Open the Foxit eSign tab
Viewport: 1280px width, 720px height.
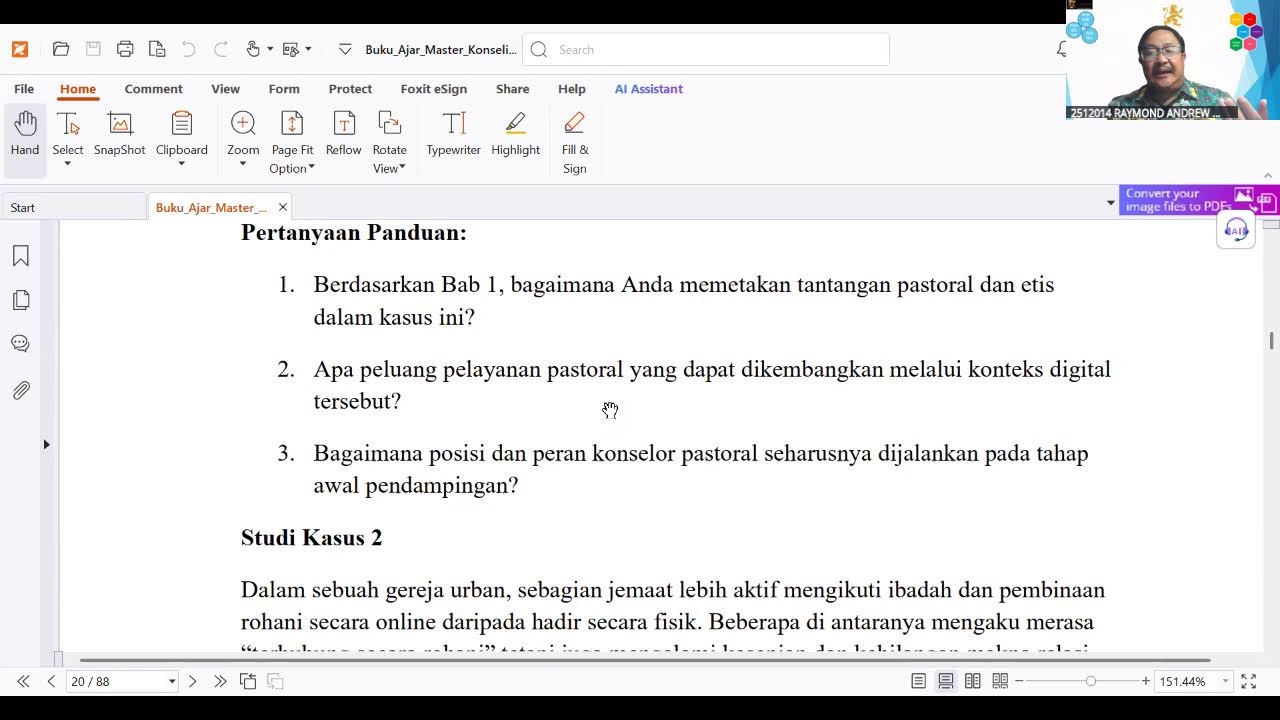[x=434, y=89]
